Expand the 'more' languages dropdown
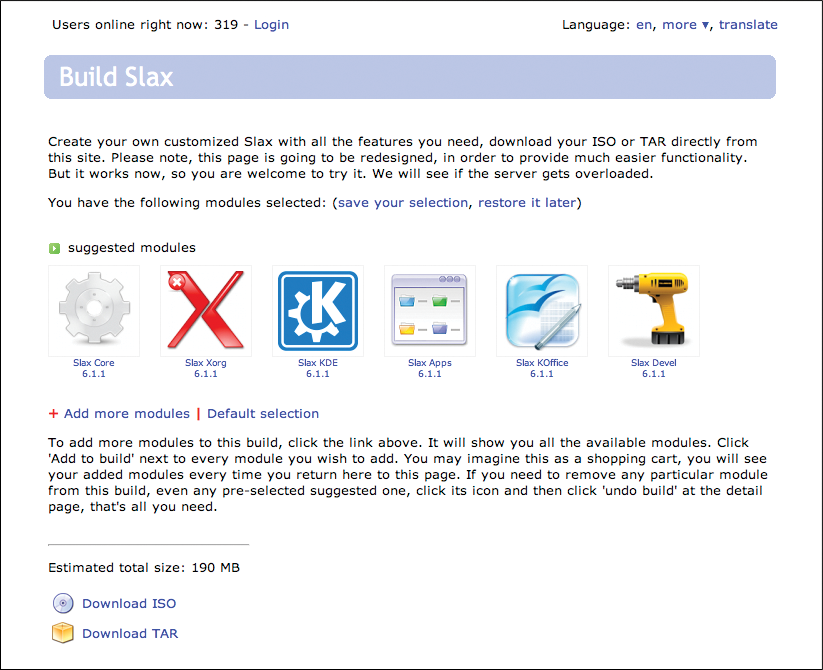 tap(686, 25)
